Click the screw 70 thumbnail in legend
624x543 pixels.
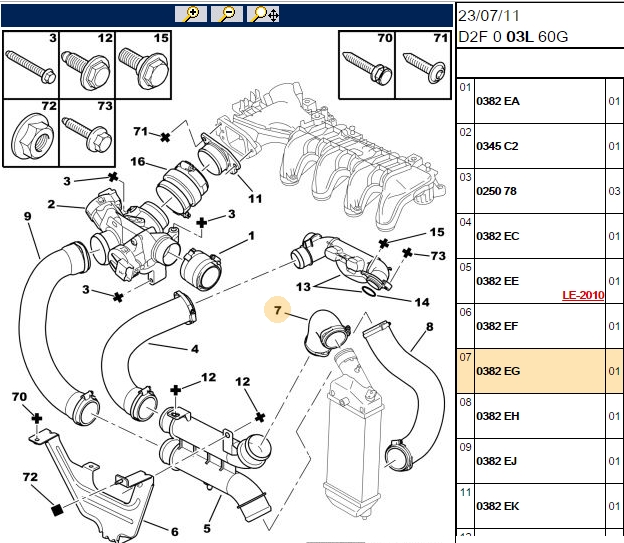point(367,65)
